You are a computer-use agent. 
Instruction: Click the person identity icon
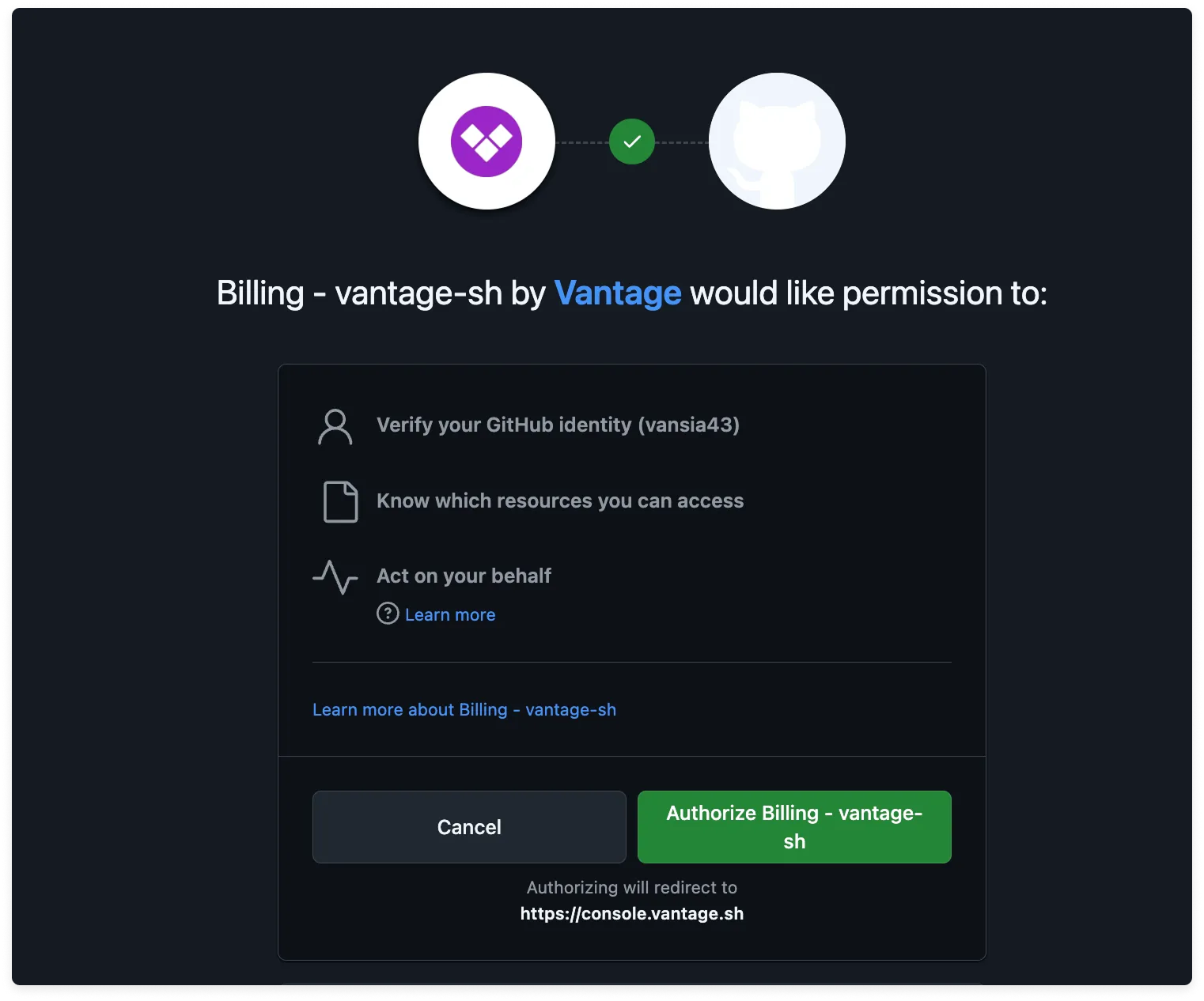point(335,425)
